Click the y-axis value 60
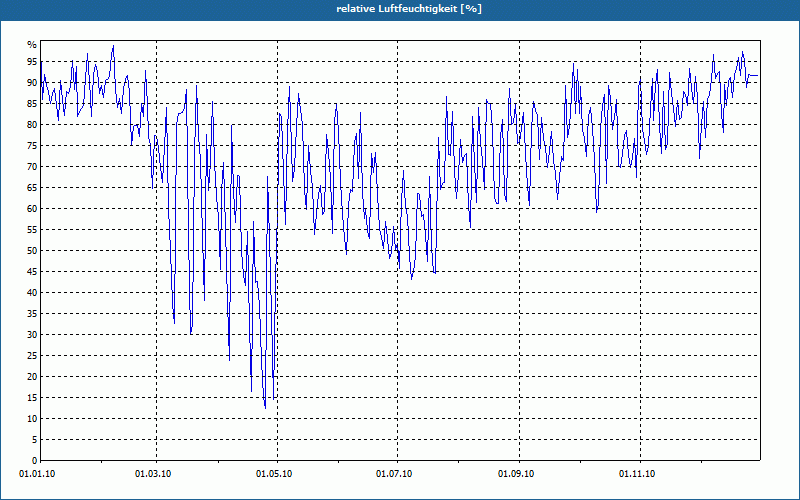Image resolution: width=800 pixels, height=500 pixels. [x=32, y=209]
